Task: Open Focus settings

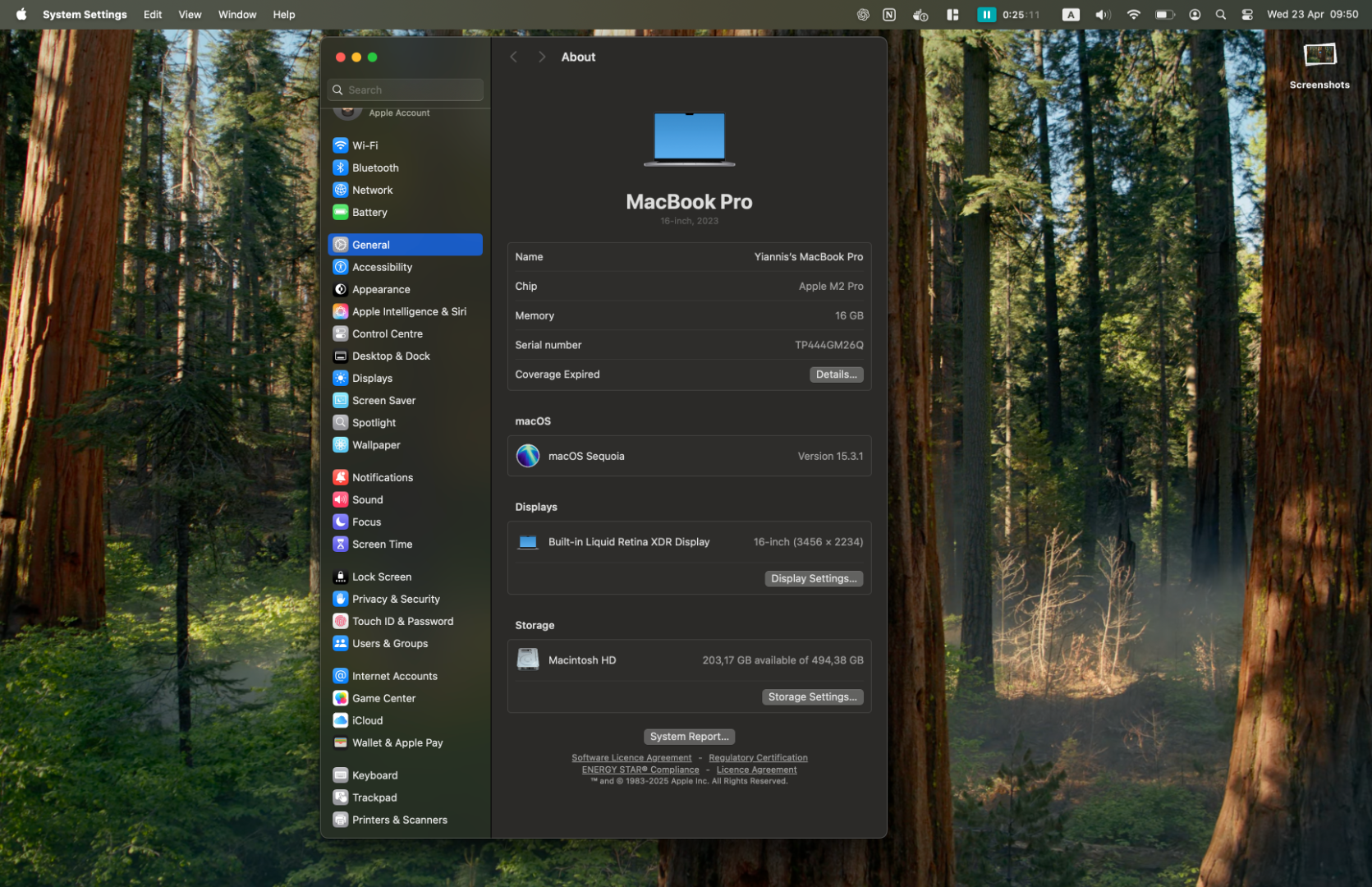Action: [405, 522]
